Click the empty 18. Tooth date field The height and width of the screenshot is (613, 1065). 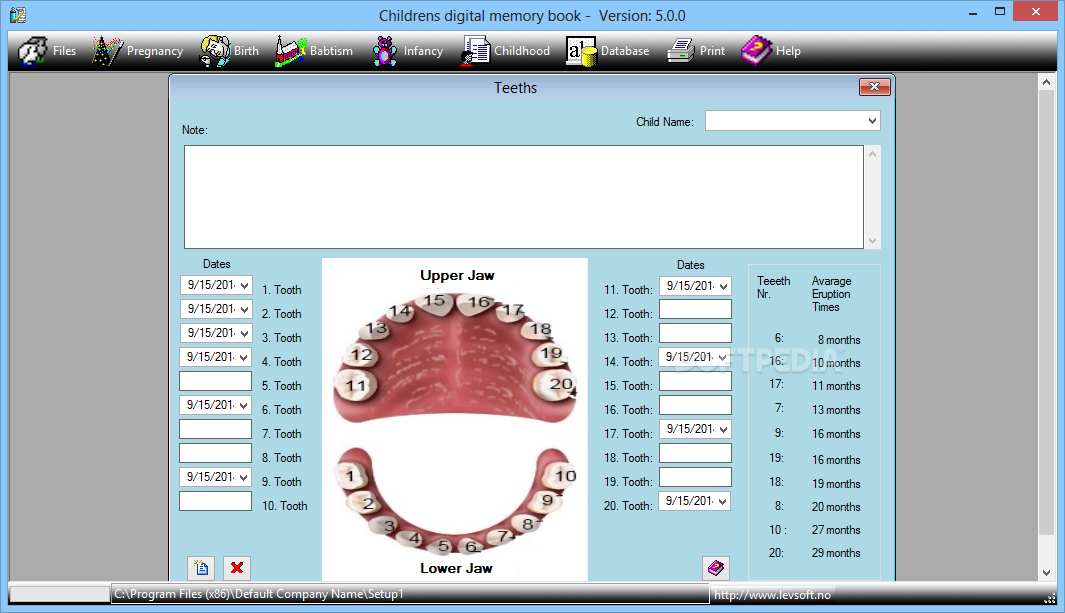[695, 453]
